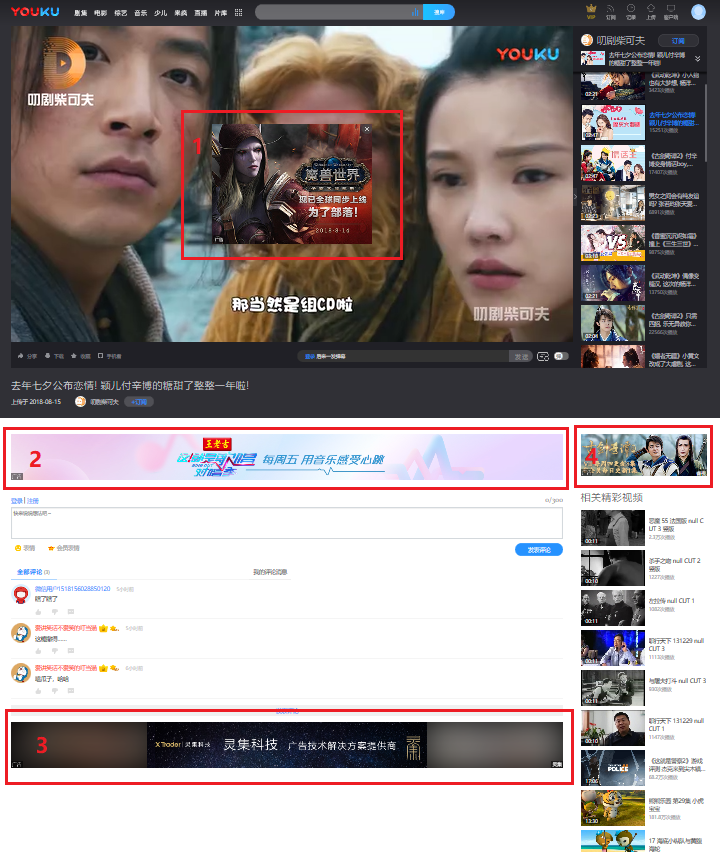Open small drama banner beside 王老吉 ad
The image size is (720, 852).
pyautogui.click(x=643, y=455)
